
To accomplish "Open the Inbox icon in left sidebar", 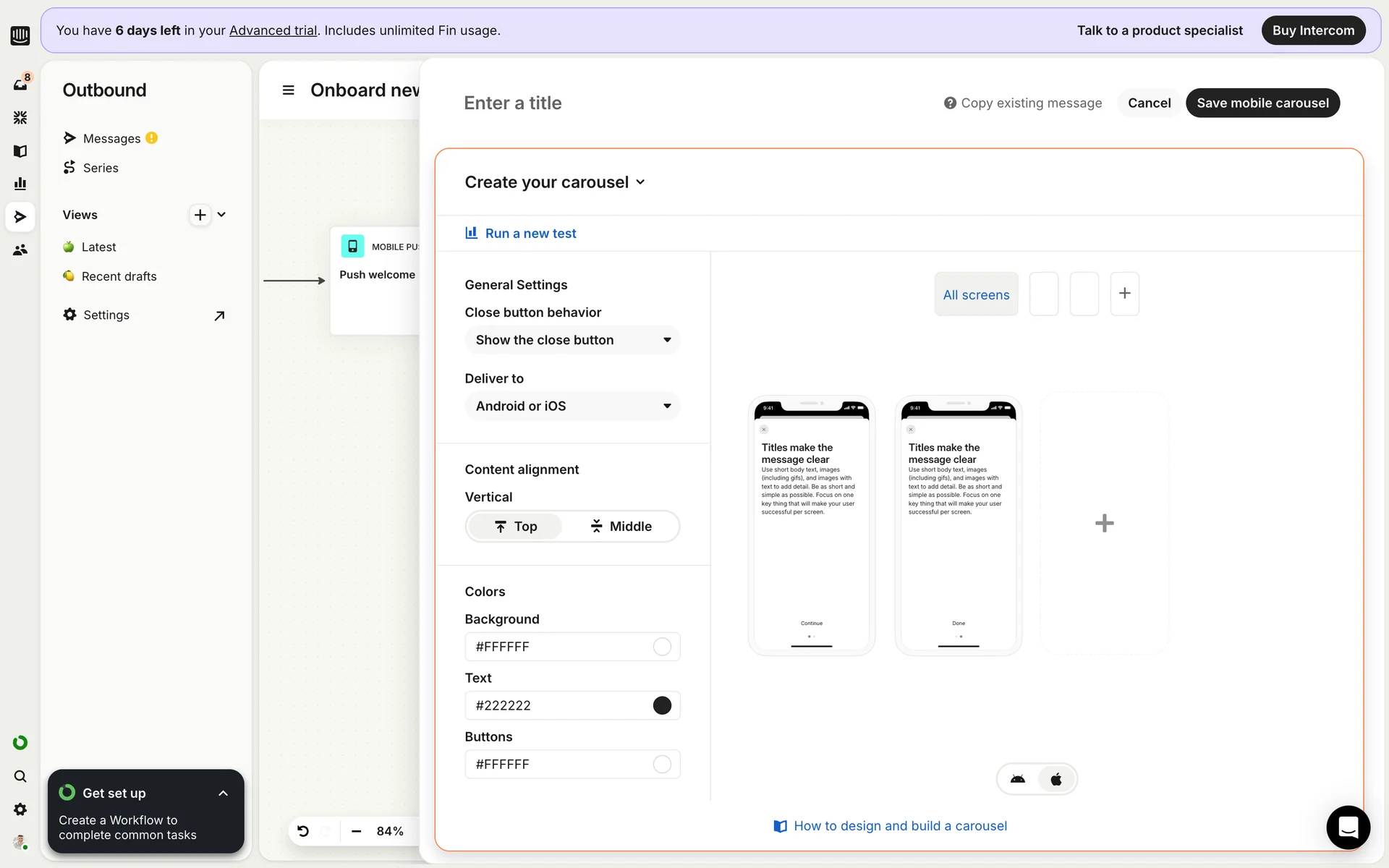I will 20,85.
